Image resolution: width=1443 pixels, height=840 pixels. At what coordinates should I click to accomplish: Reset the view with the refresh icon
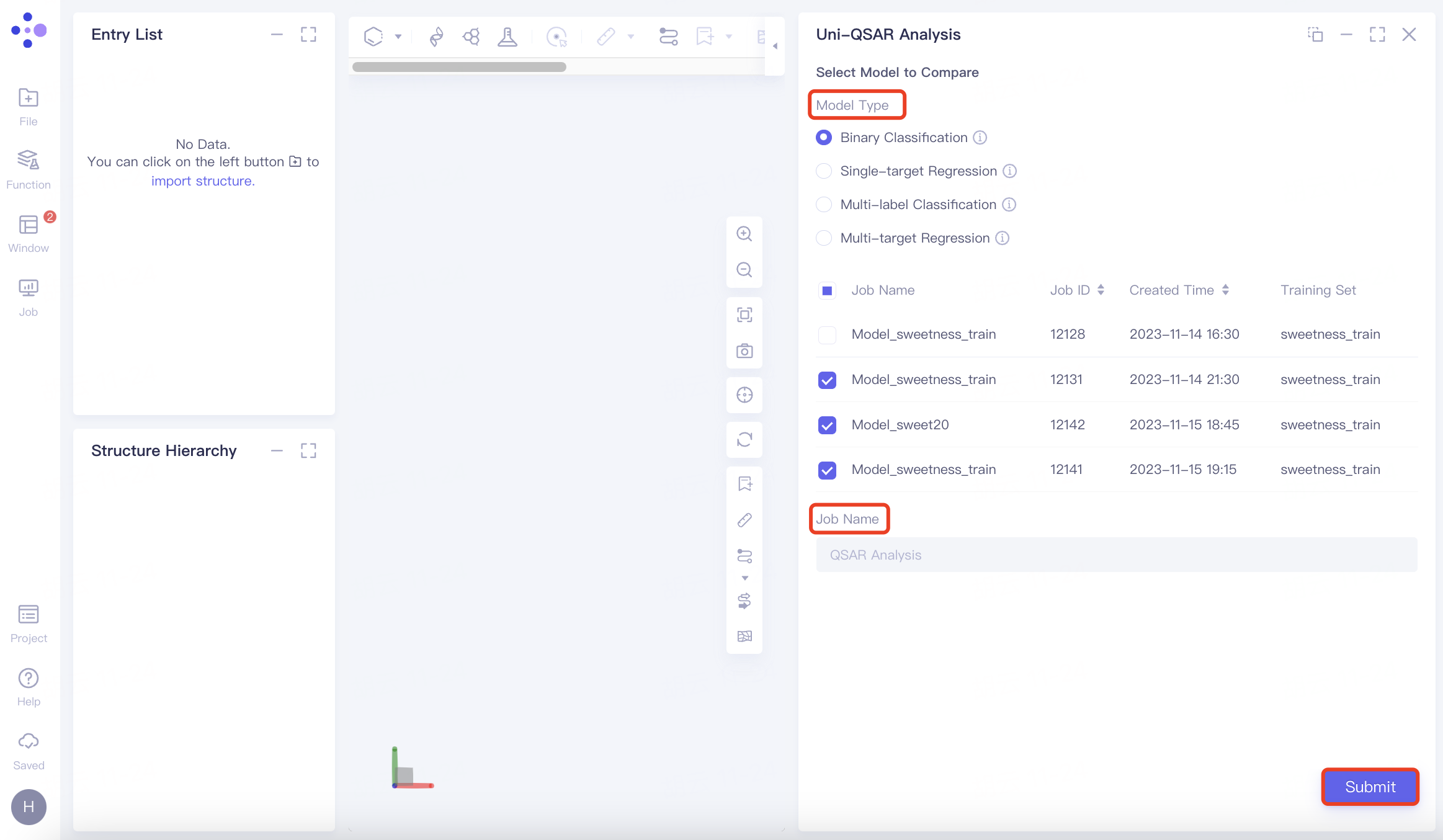pyautogui.click(x=744, y=439)
